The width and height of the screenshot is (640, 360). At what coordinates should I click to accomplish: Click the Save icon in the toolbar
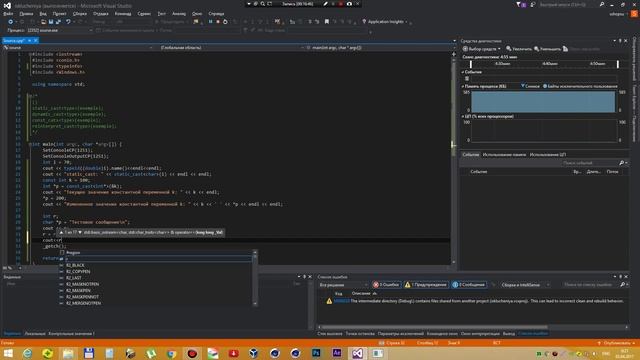coord(51,22)
